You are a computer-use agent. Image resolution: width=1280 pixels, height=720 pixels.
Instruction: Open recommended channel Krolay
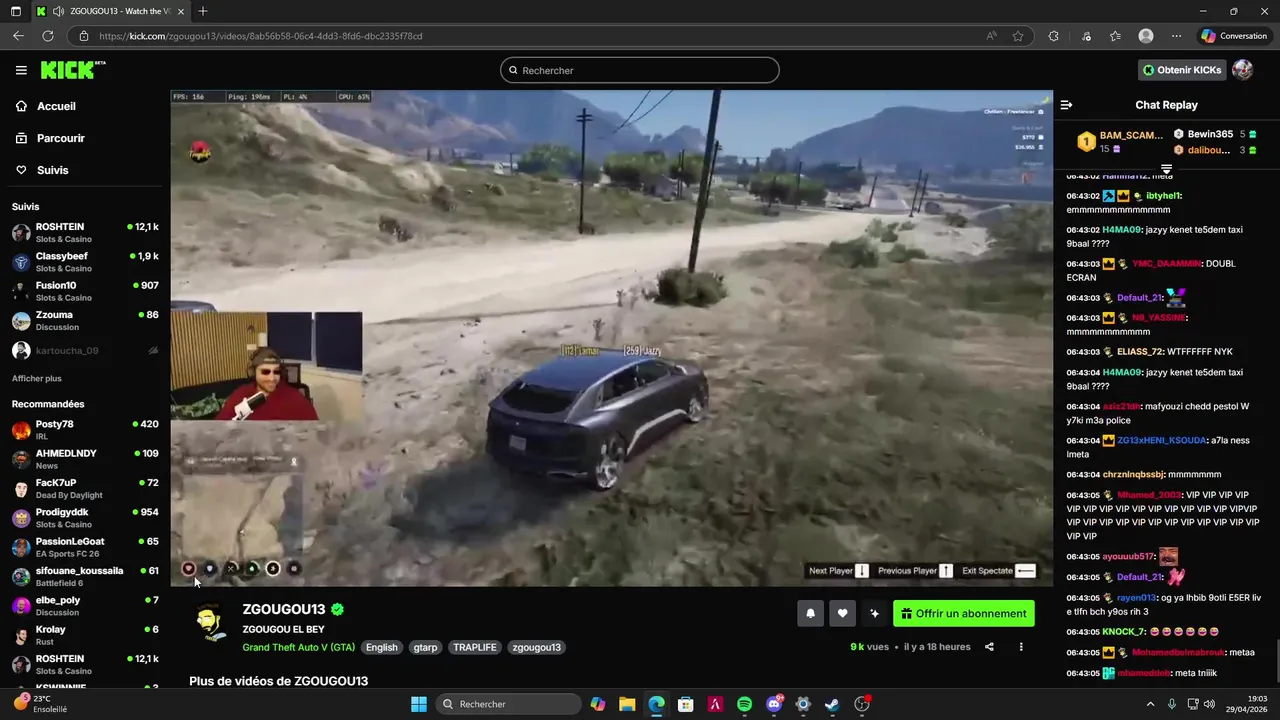coord(85,635)
